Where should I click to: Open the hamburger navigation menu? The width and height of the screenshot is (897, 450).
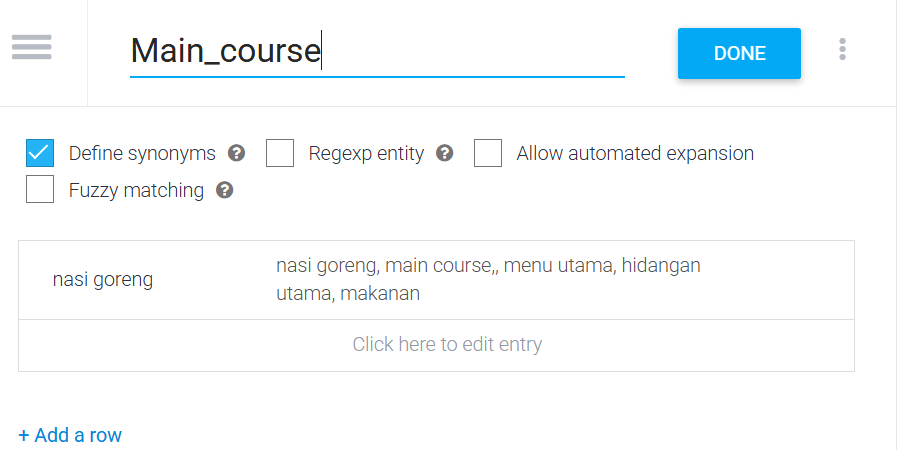click(x=32, y=48)
